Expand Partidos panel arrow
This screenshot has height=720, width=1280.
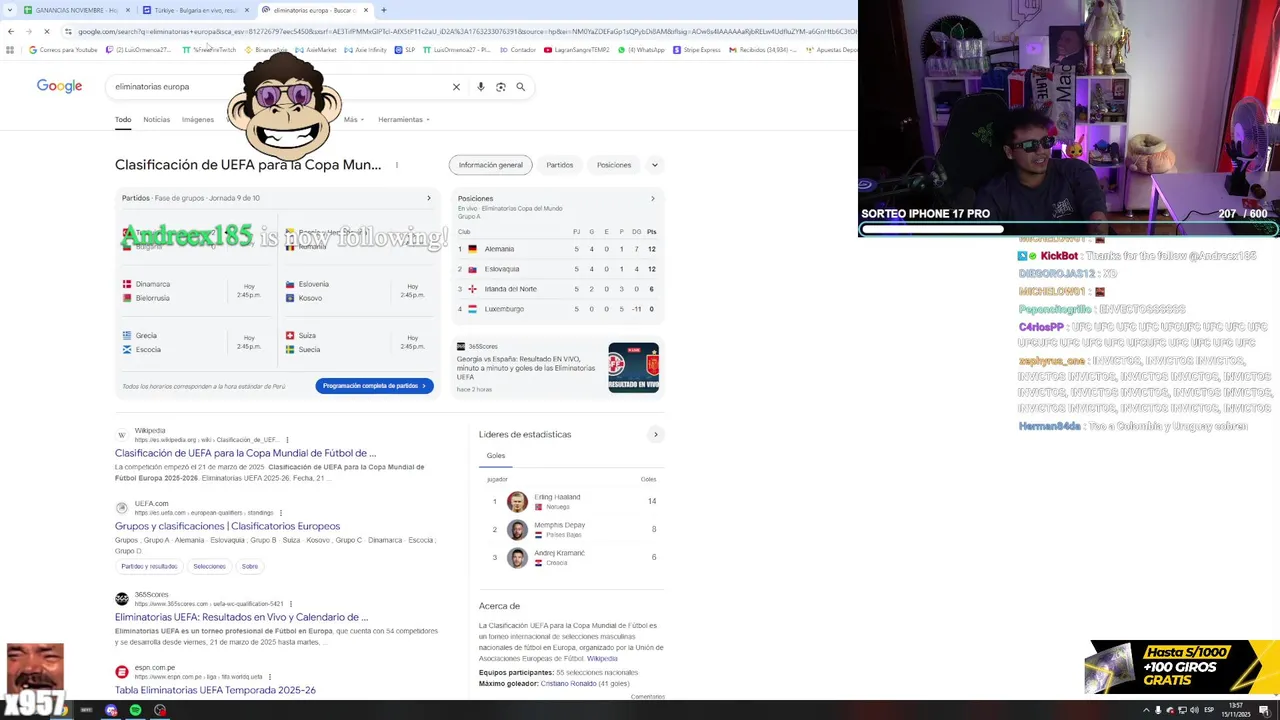(429, 198)
